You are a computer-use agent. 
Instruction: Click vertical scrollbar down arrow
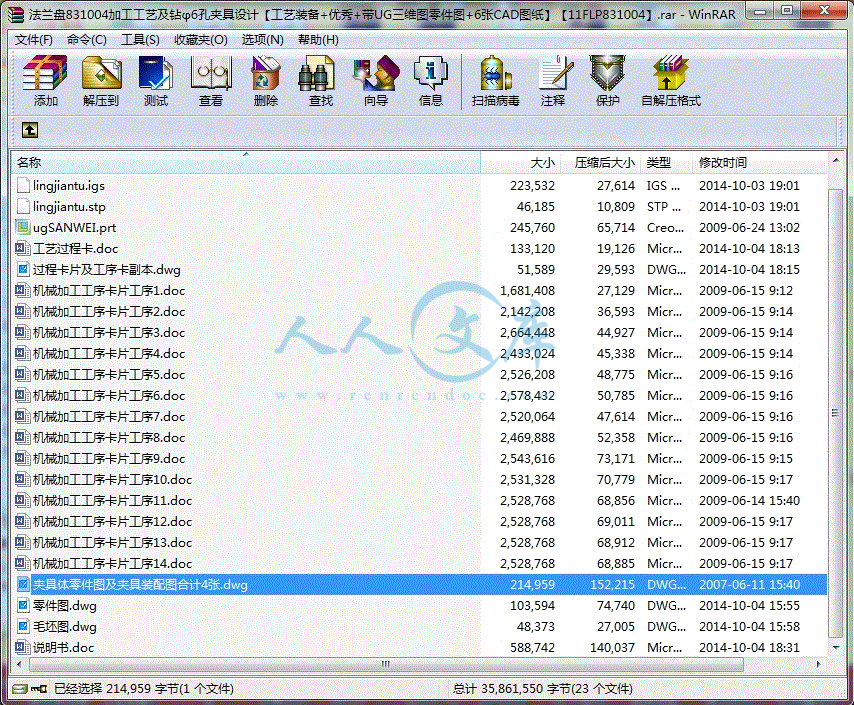pyautogui.click(x=835, y=647)
